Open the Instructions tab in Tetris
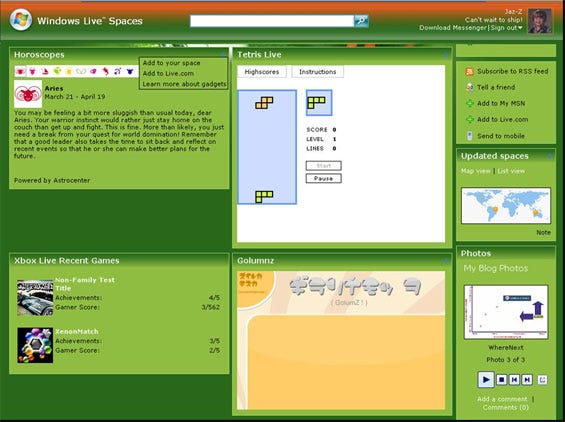565x422 pixels. point(317,72)
